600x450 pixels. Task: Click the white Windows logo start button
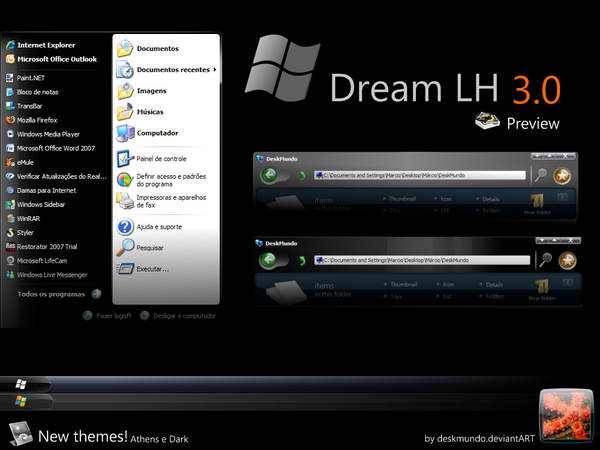pyautogui.click(x=21, y=384)
